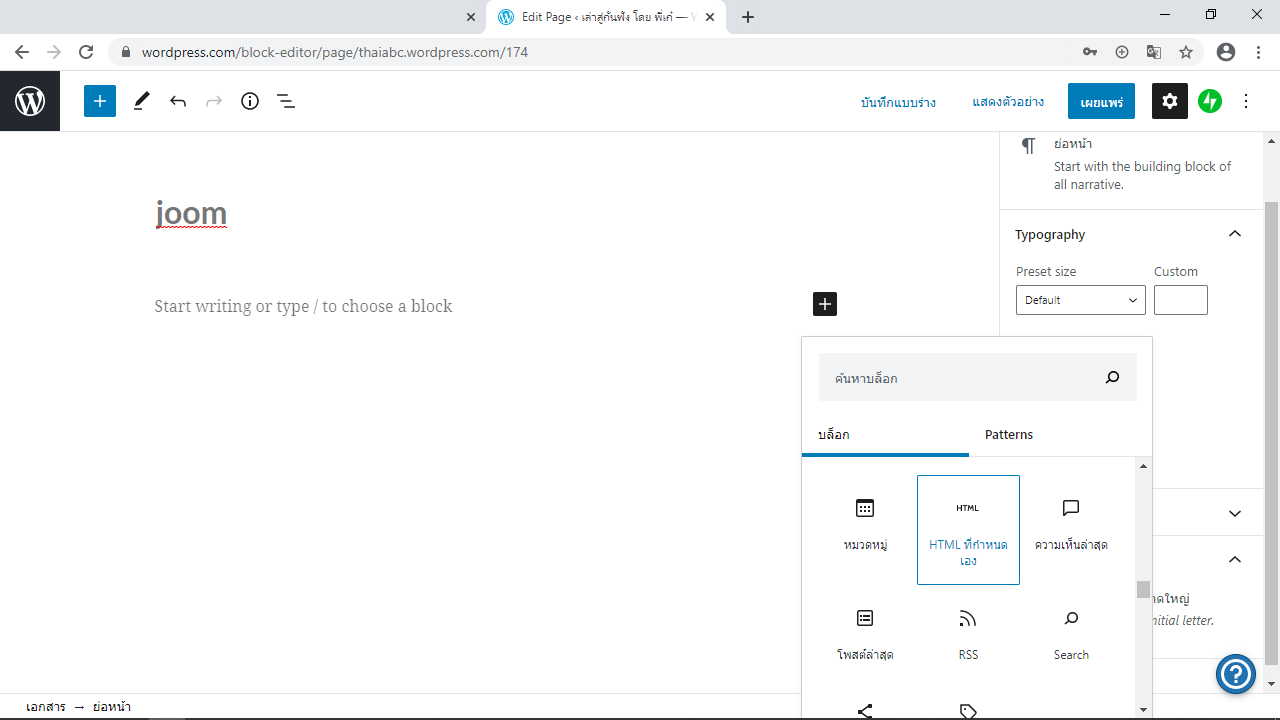Toggle the settings gear sidebar
The image size is (1280, 720).
[x=1170, y=101]
